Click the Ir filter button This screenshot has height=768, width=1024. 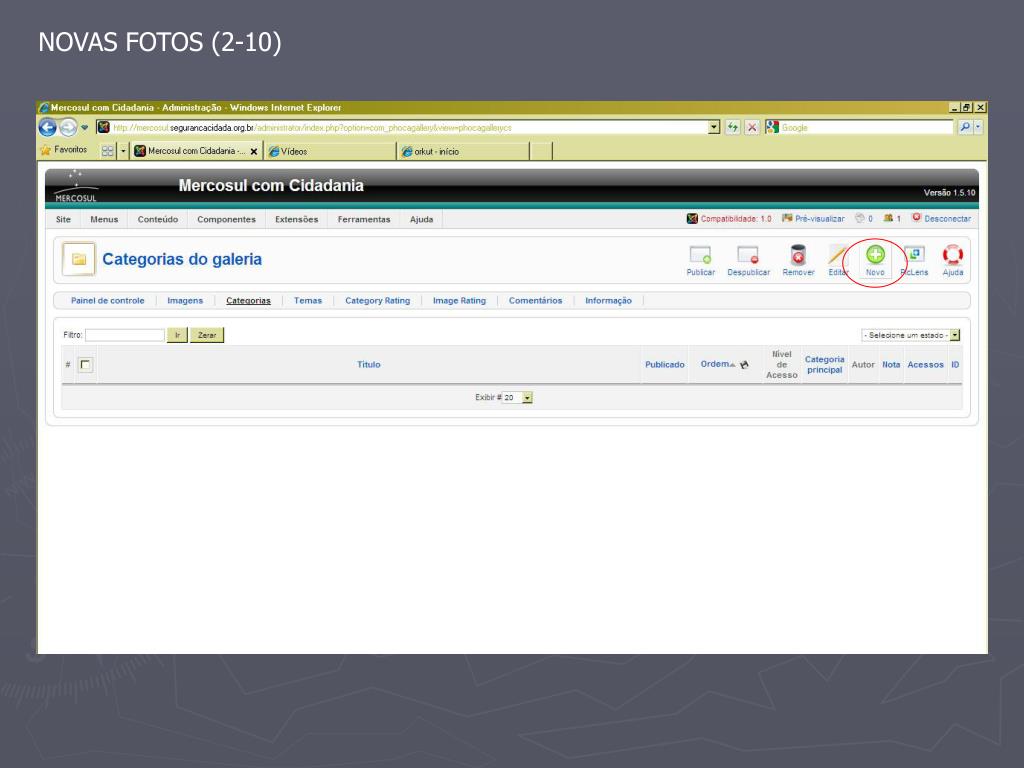click(177, 335)
